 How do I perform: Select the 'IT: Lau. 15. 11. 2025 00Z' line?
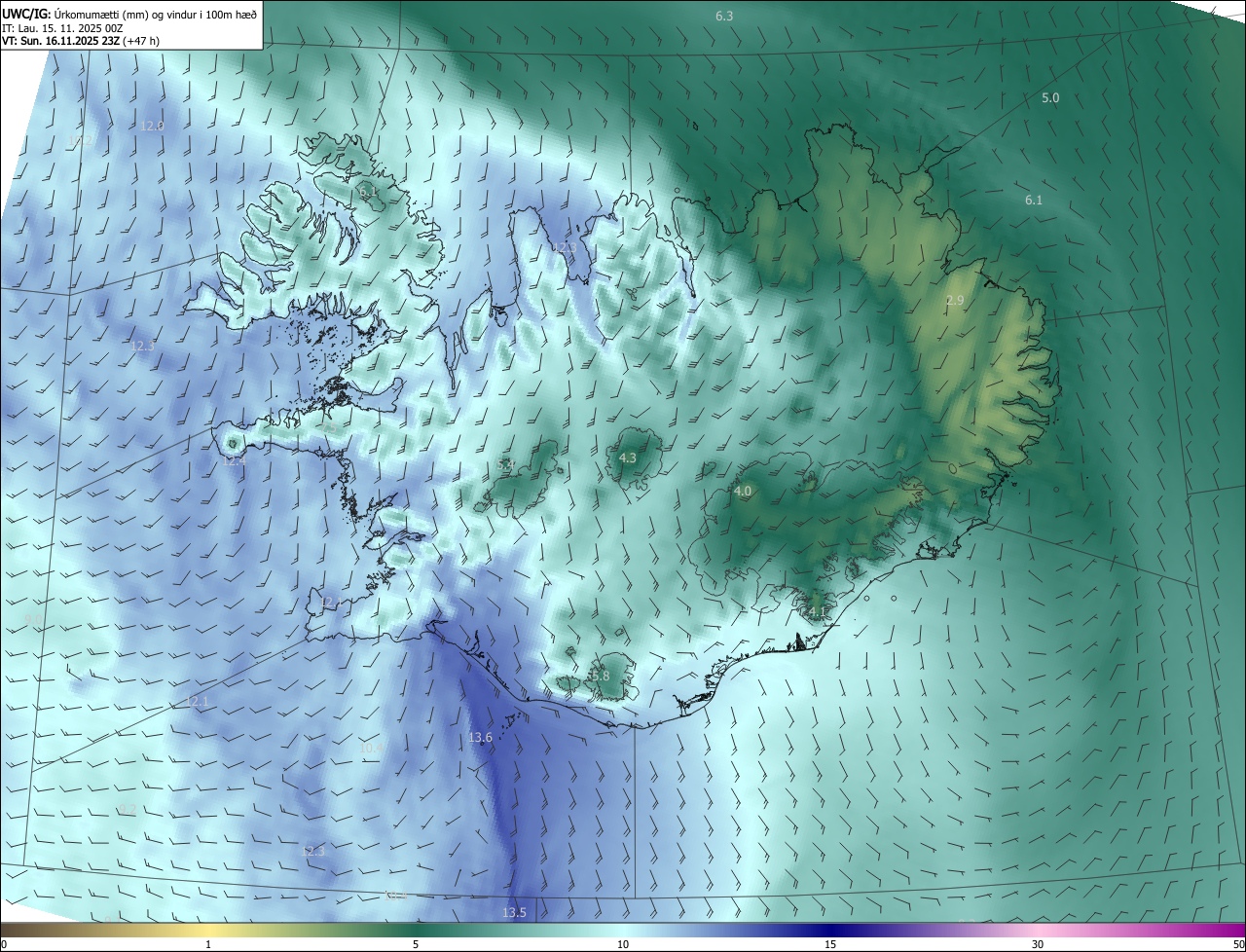tap(62, 28)
